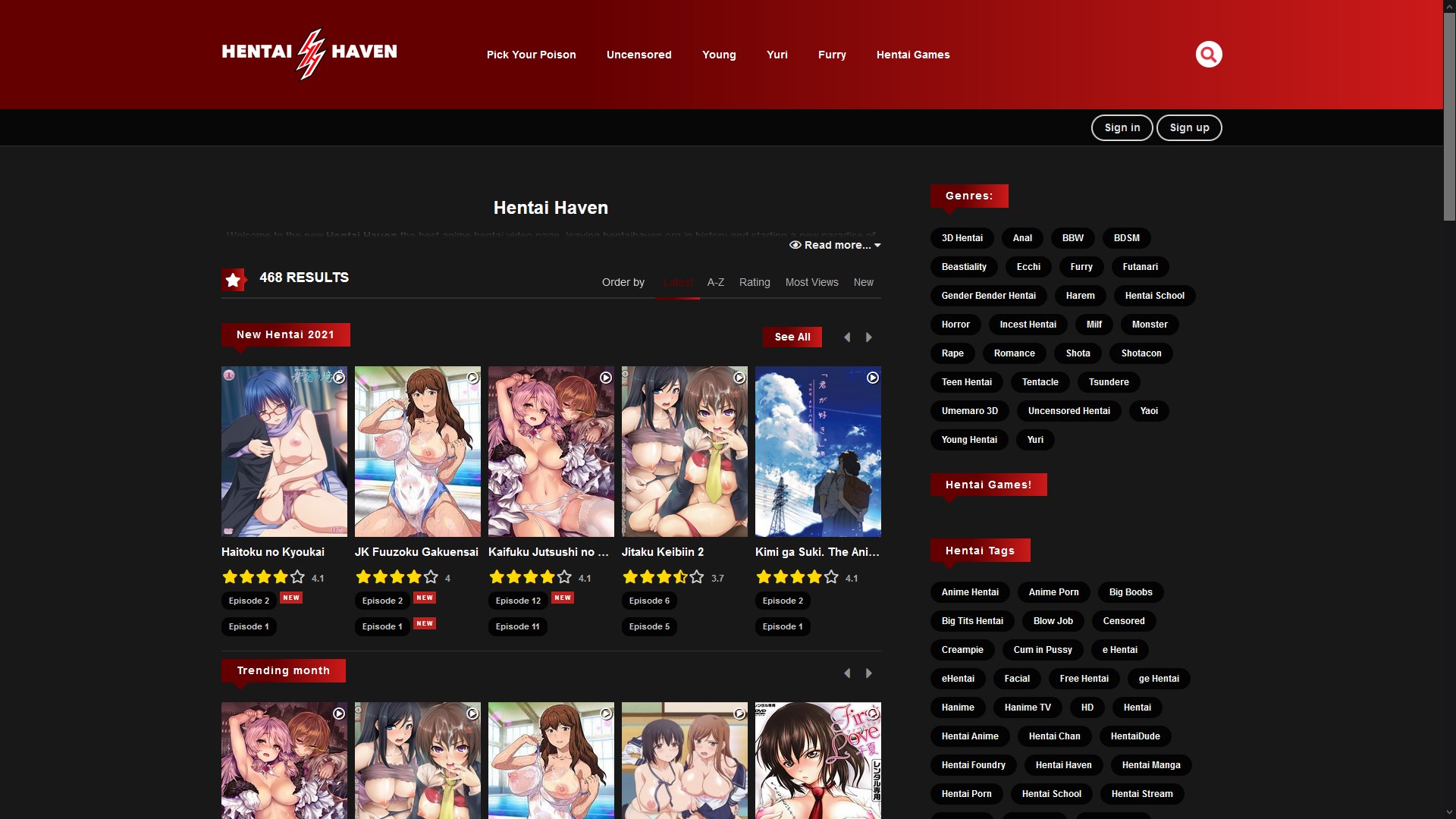Image resolution: width=1456 pixels, height=819 pixels.
Task: Open the Uncensored menu item
Action: click(x=639, y=55)
